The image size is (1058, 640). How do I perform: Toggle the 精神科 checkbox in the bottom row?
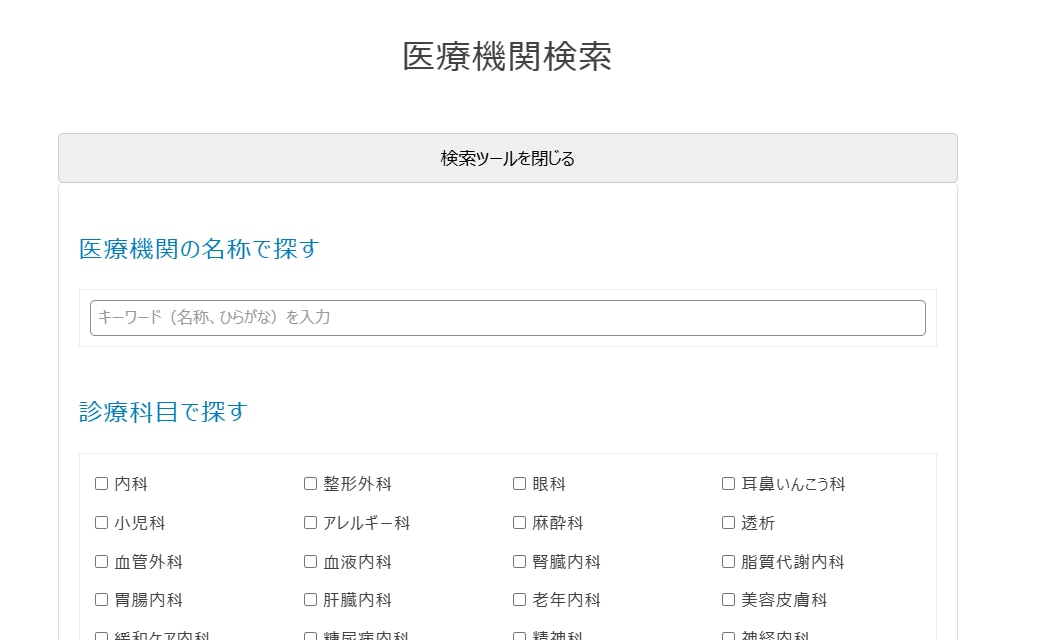pyautogui.click(x=519, y=636)
